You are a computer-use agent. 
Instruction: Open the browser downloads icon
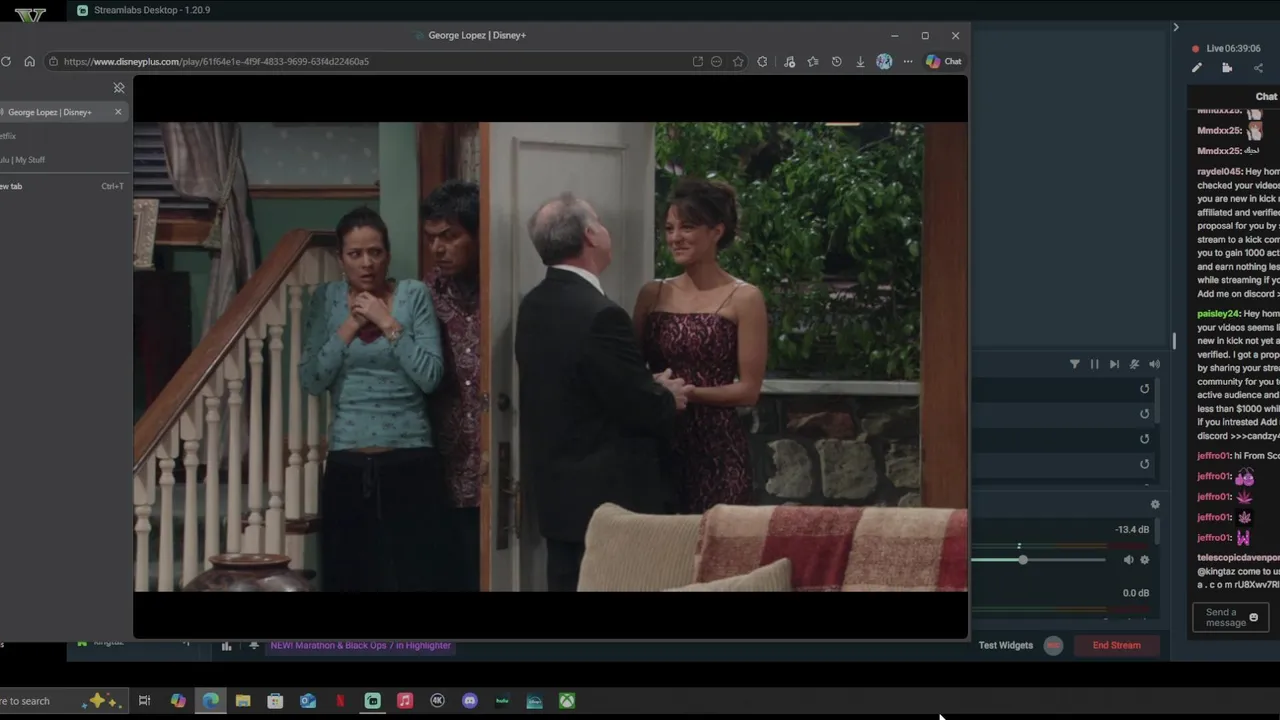(x=860, y=61)
